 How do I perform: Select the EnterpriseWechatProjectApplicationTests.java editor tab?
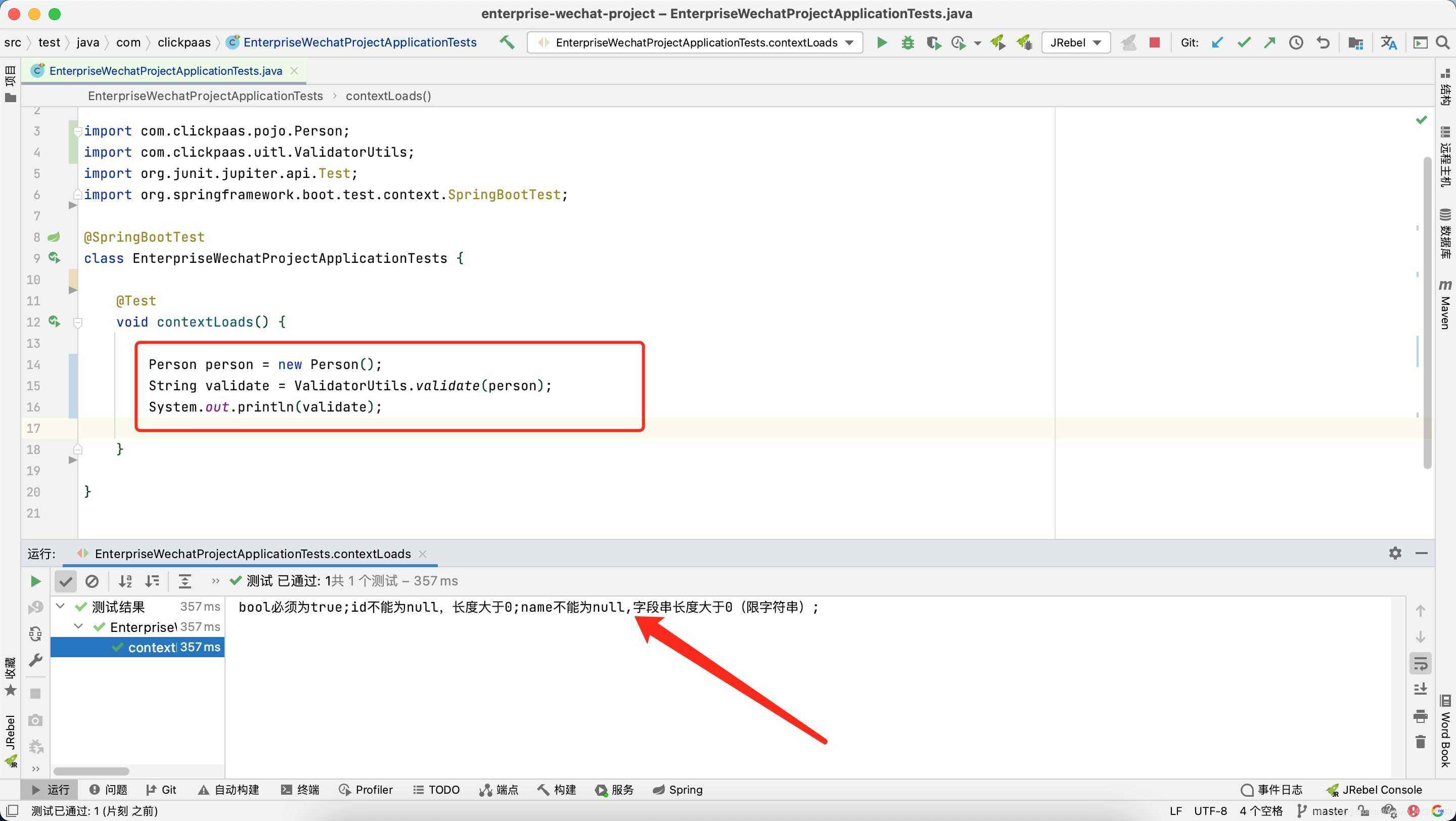pos(165,71)
